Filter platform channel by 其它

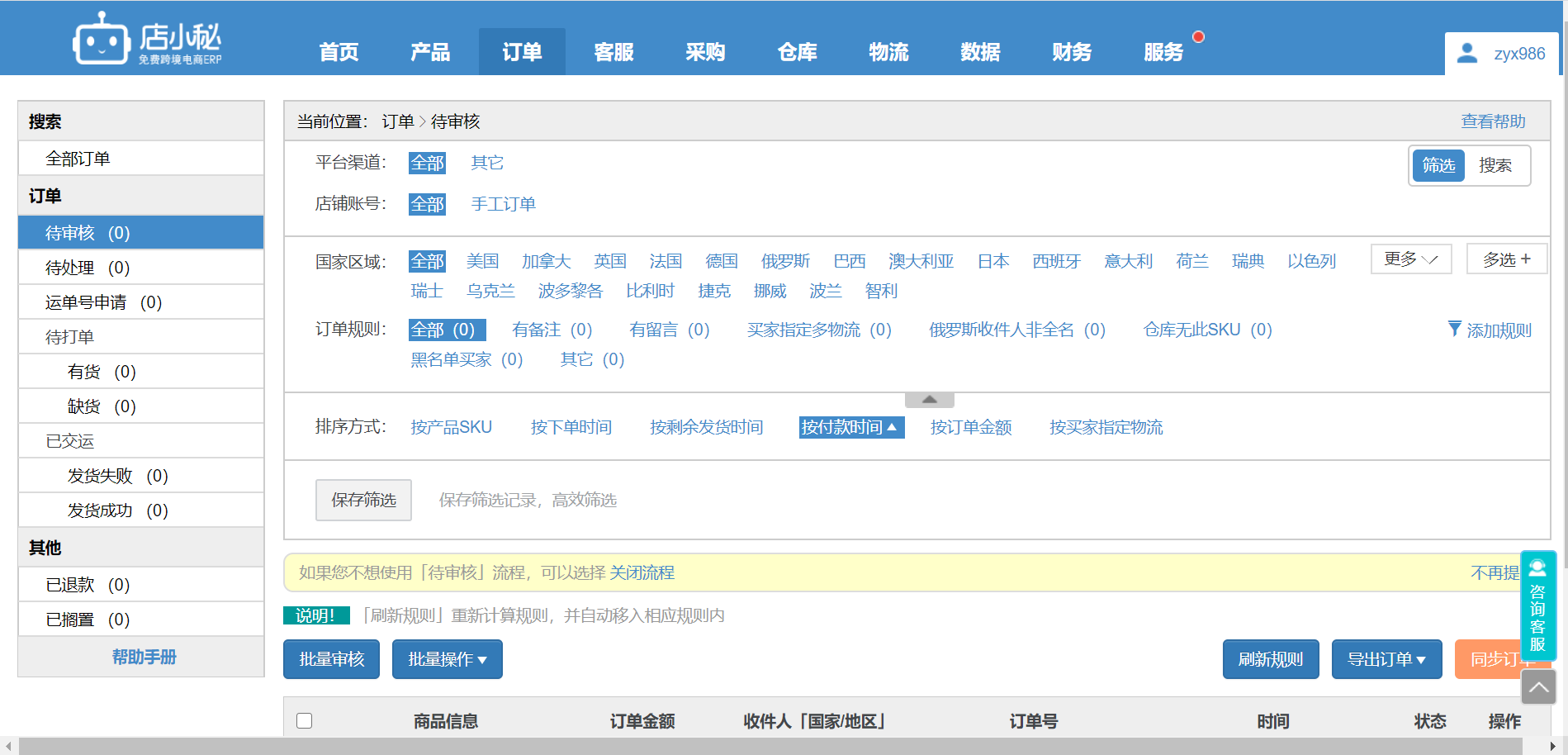pos(487,163)
